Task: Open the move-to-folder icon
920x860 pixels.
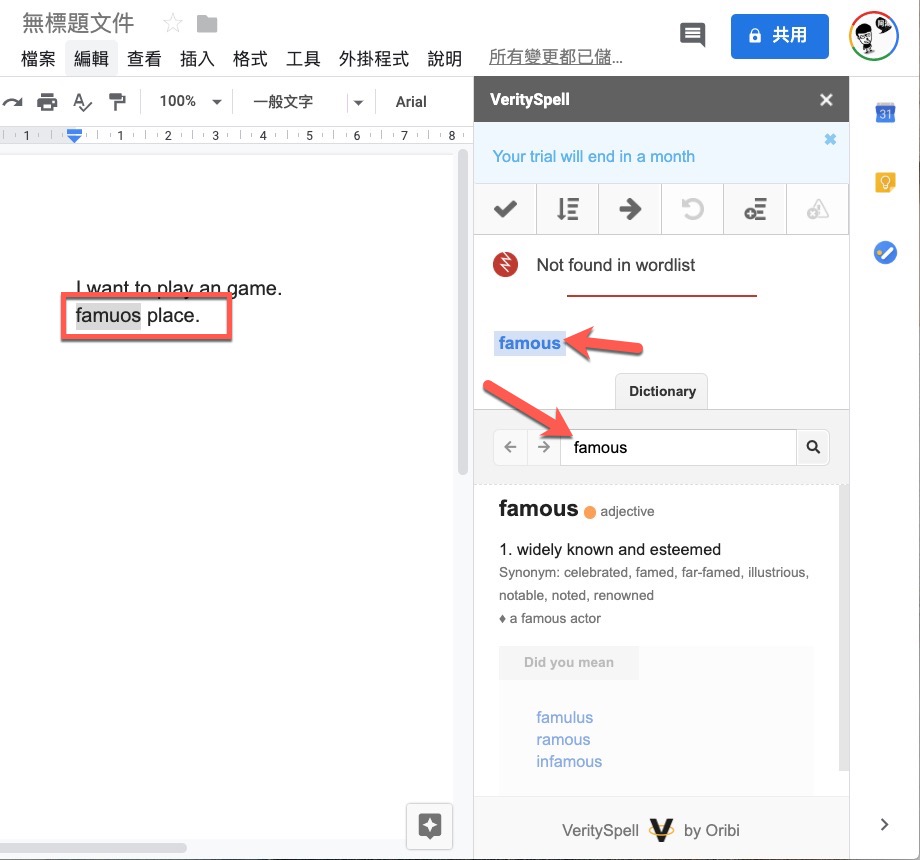Action: tap(207, 24)
